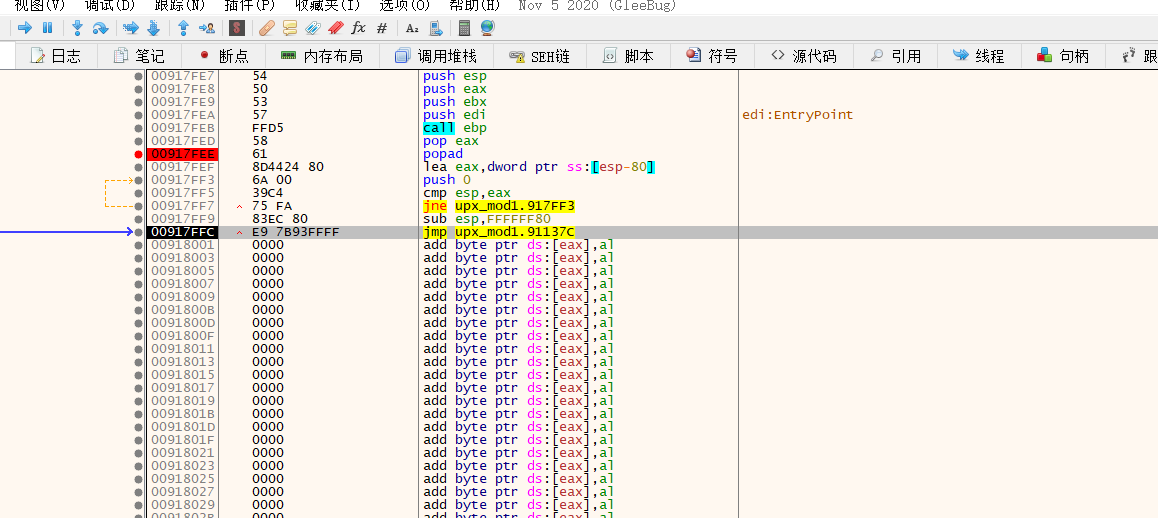Click the Run Till Return icon
The image size is (1158, 518).
pyautogui.click(x=184, y=28)
